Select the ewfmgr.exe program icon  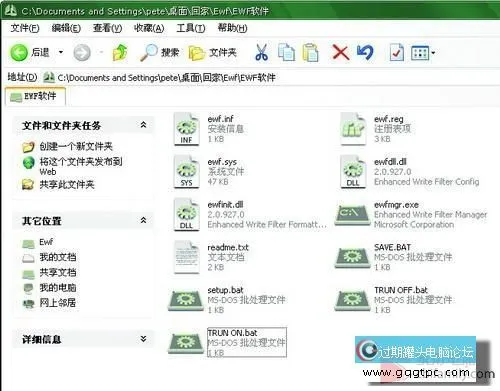click(x=352, y=214)
